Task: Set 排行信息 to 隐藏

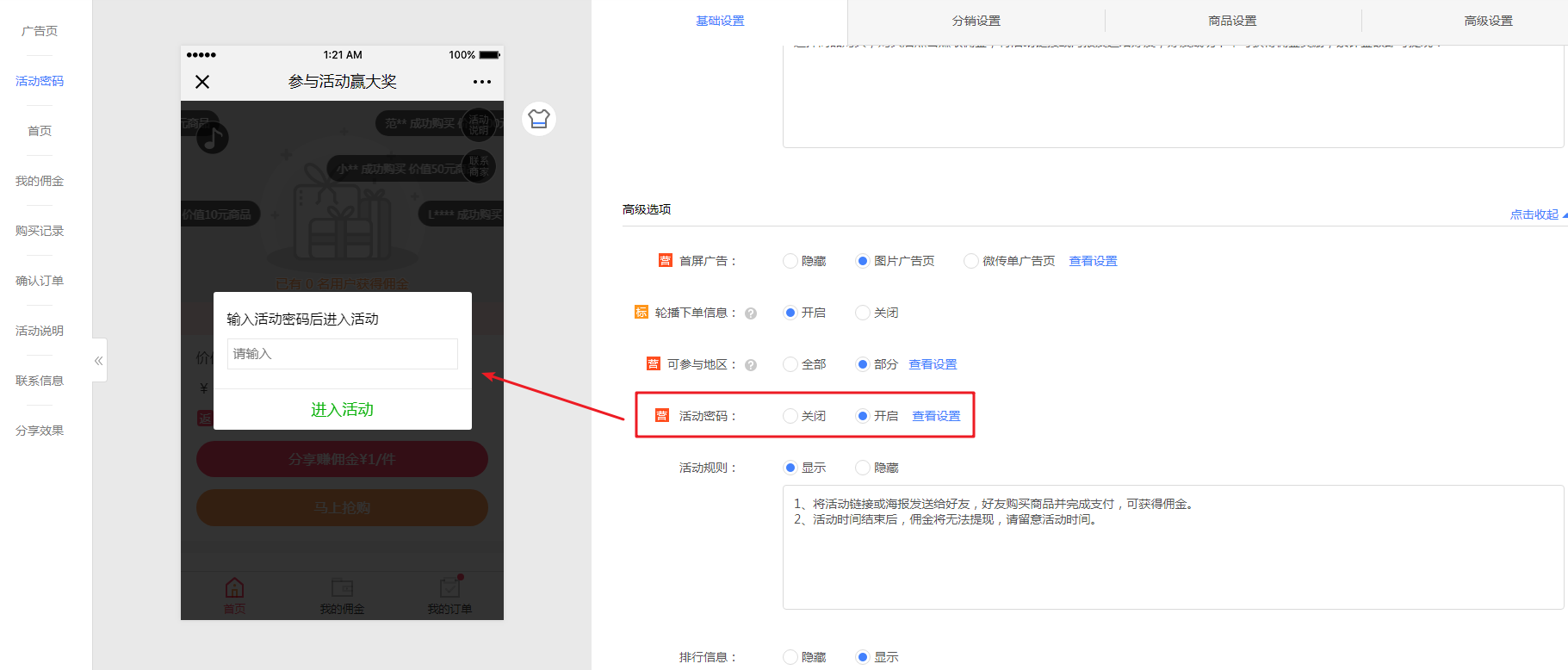Action: point(790,657)
